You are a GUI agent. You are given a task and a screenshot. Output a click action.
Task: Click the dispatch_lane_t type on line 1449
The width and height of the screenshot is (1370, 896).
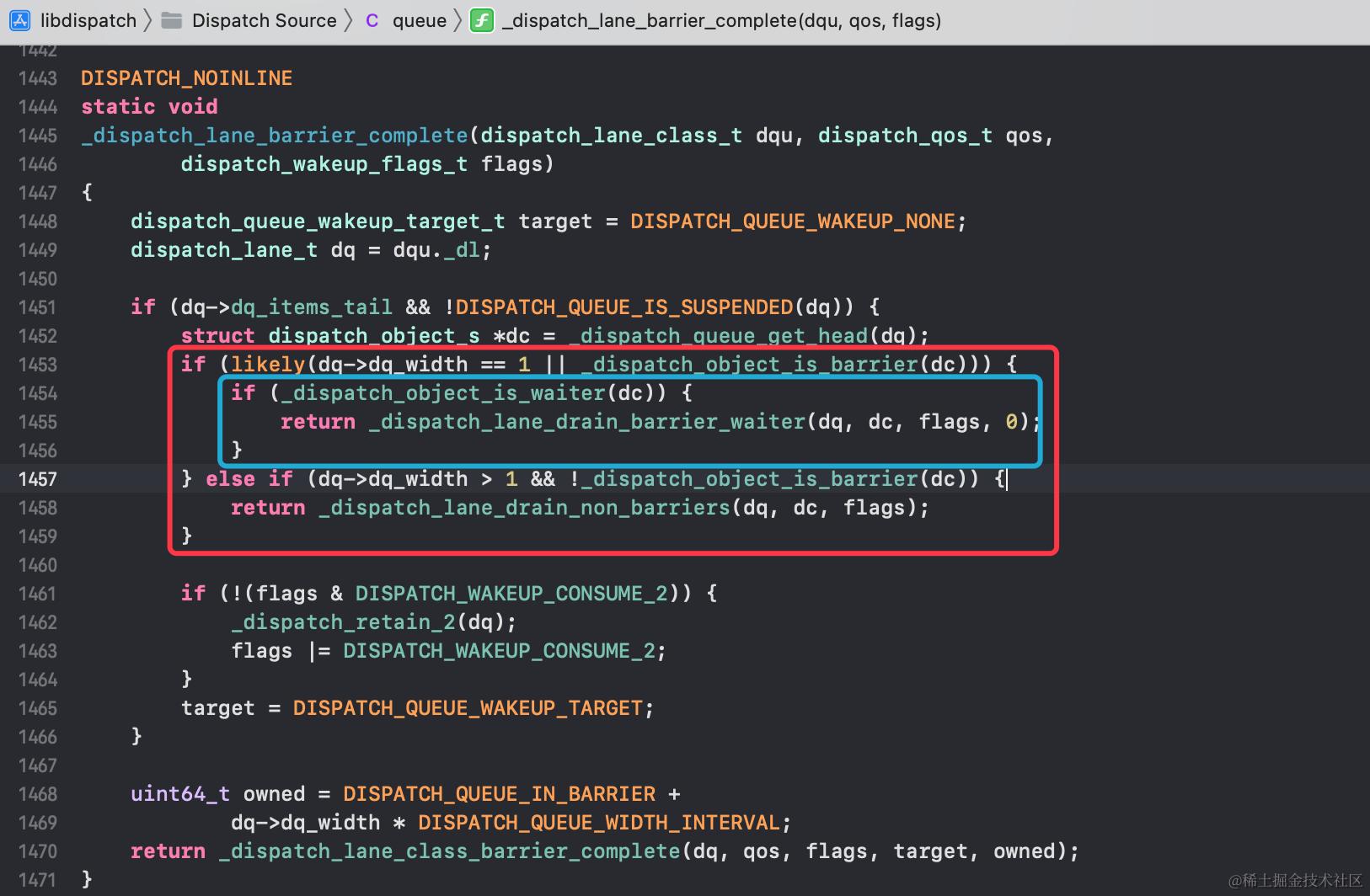[x=224, y=250]
